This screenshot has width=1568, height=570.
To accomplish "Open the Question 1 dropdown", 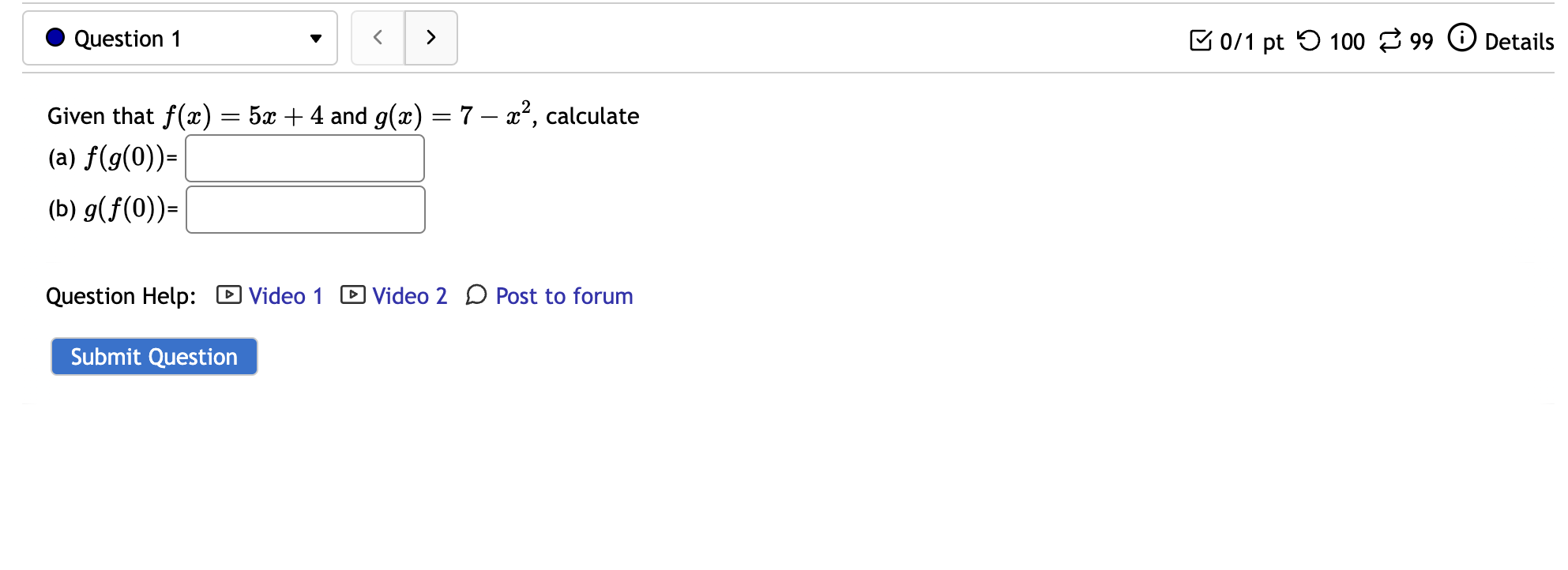I will click(179, 37).
